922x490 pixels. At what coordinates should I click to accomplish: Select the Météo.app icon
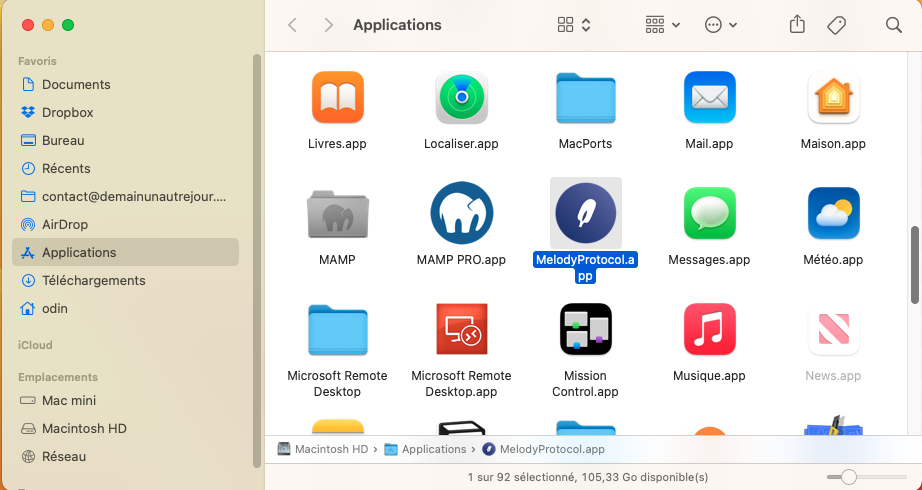(833, 213)
